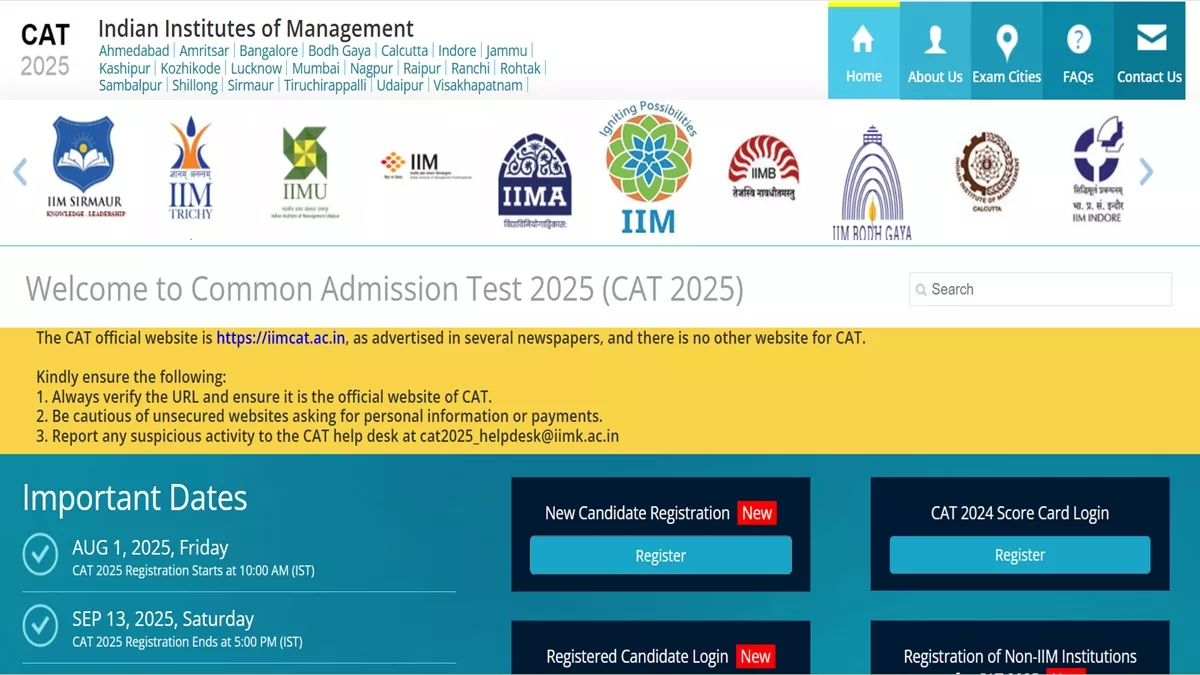The width and height of the screenshot is (1200, 675).
Task: Open the Calcutta institute link
Action: tap(404, 51)
